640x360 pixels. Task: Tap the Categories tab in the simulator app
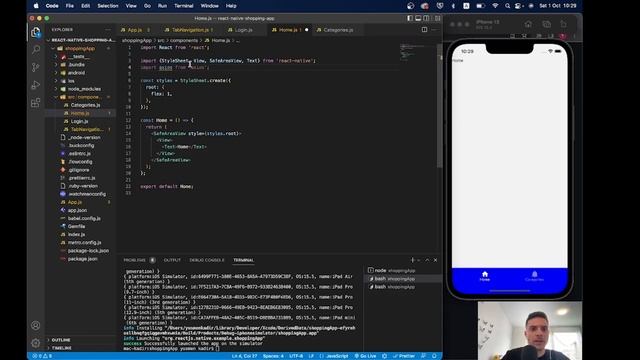click(534, 276)
